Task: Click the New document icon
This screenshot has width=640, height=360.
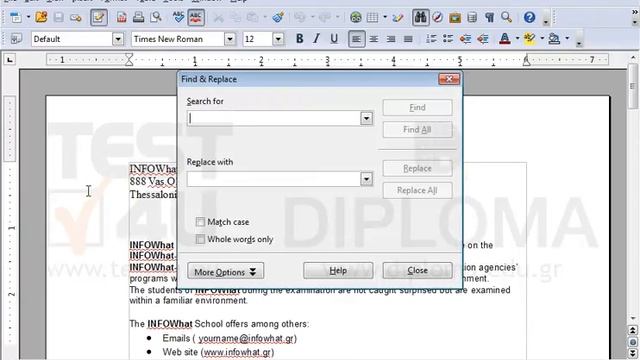Action: coord(16,18)
